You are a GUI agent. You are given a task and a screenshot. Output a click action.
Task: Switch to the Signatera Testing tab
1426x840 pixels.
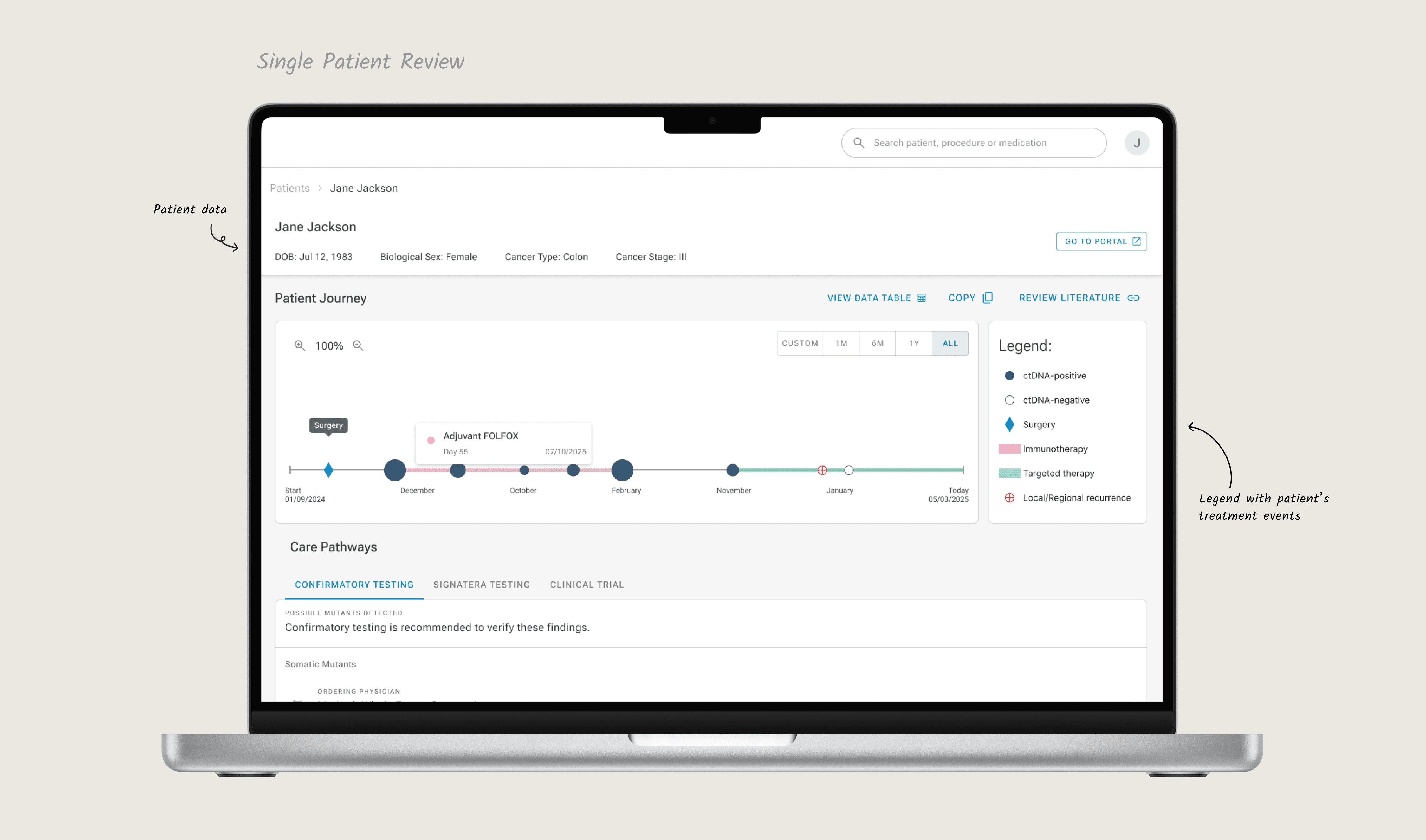pyautogui.click(x=481, y=584)
